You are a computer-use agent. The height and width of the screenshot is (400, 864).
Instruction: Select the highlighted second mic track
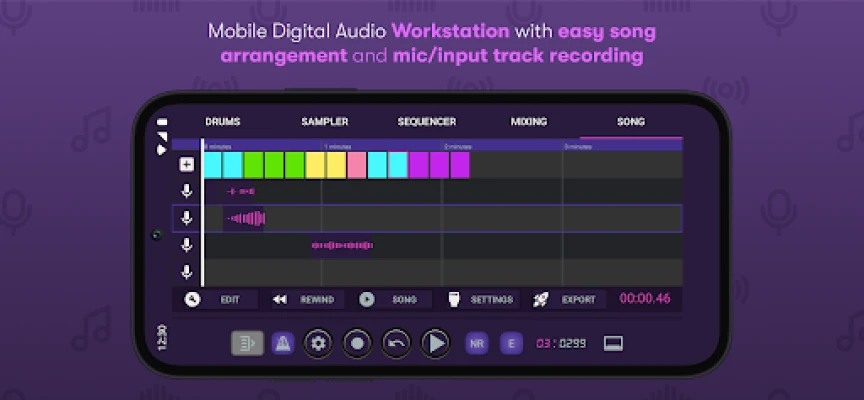point(427,218)
